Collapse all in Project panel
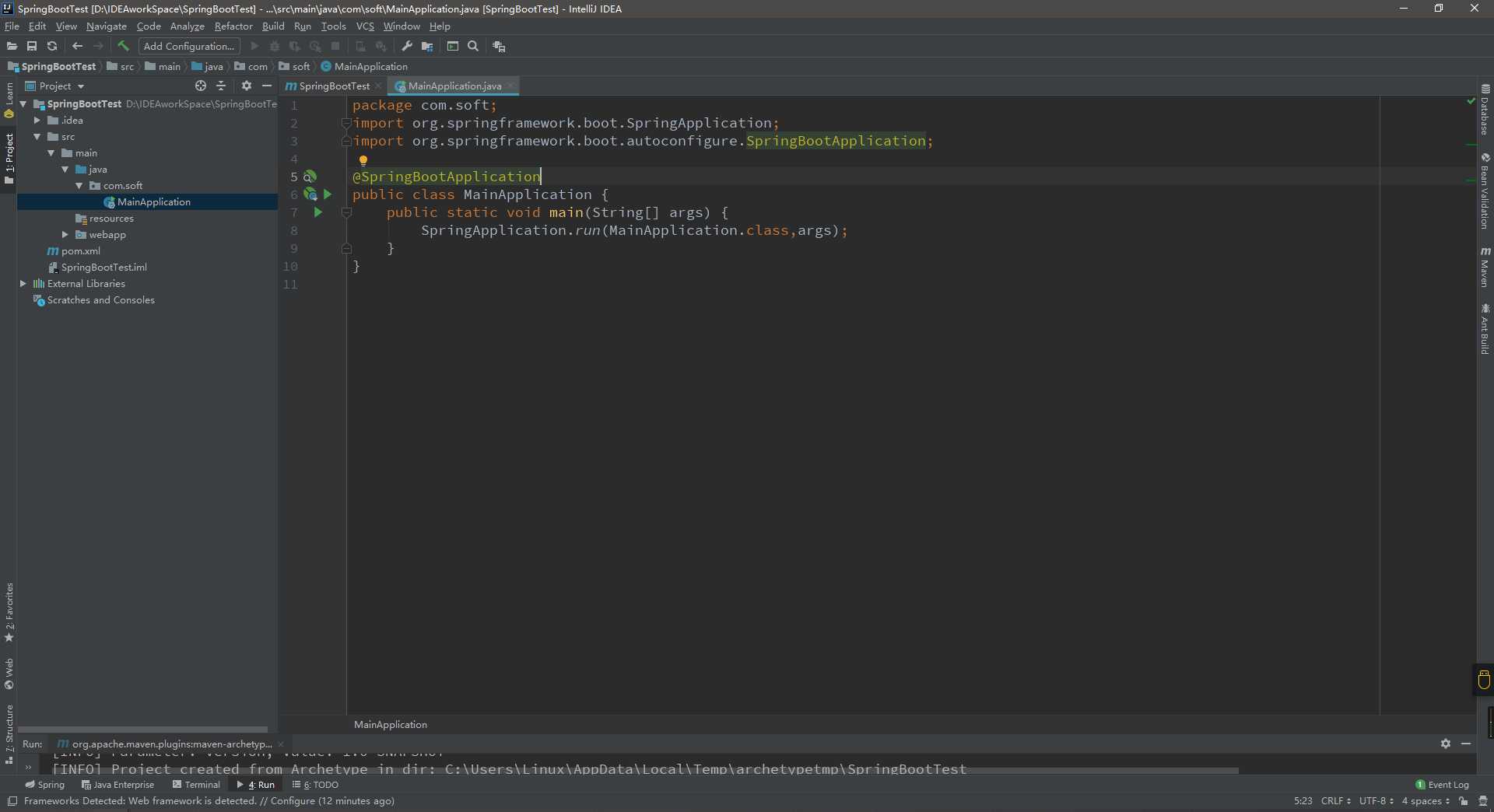The image size is (1494, 812). [x=221, y=86]
